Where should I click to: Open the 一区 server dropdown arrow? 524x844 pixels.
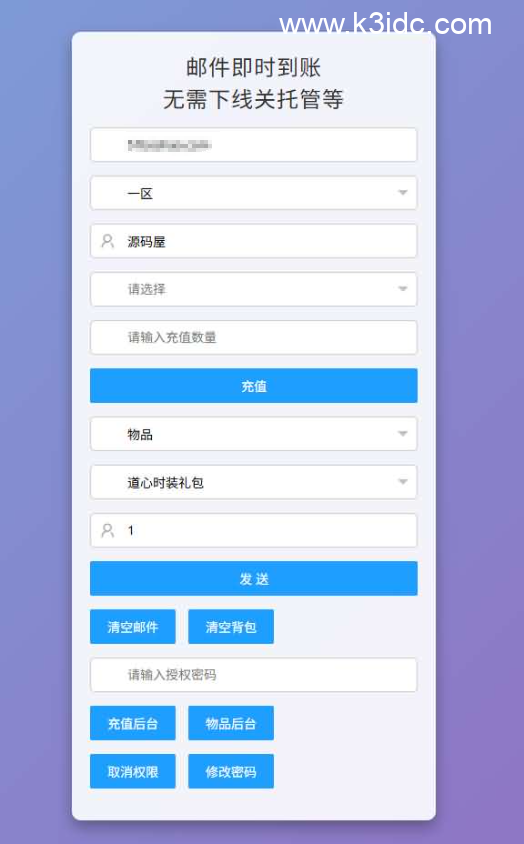402,193
